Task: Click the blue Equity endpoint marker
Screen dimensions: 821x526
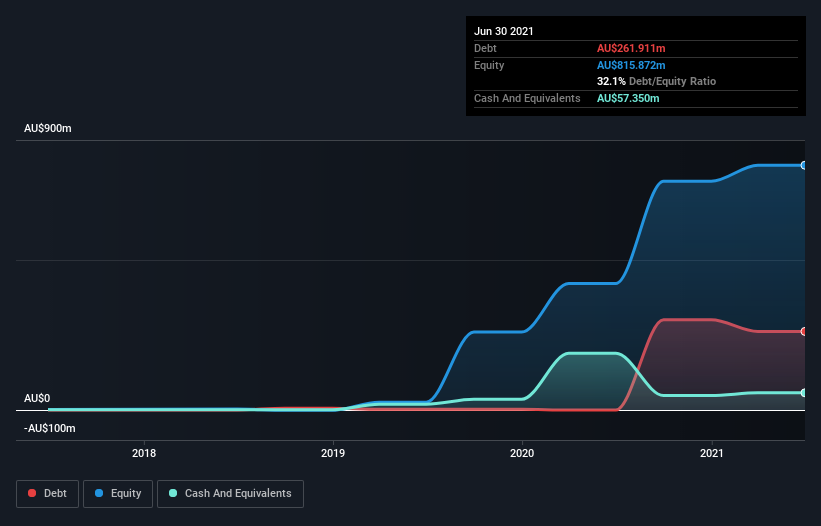Action: click(804, 165)
